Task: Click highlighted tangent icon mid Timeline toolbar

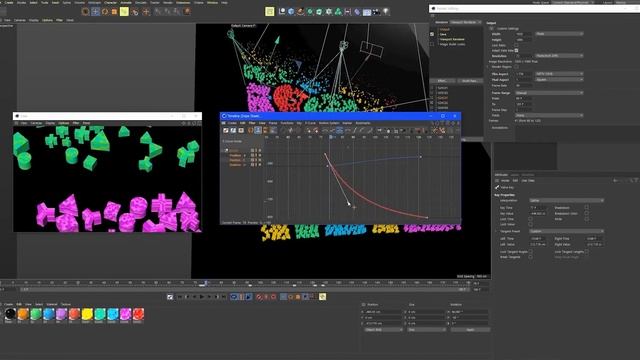Action: click(x=339, y=130)
